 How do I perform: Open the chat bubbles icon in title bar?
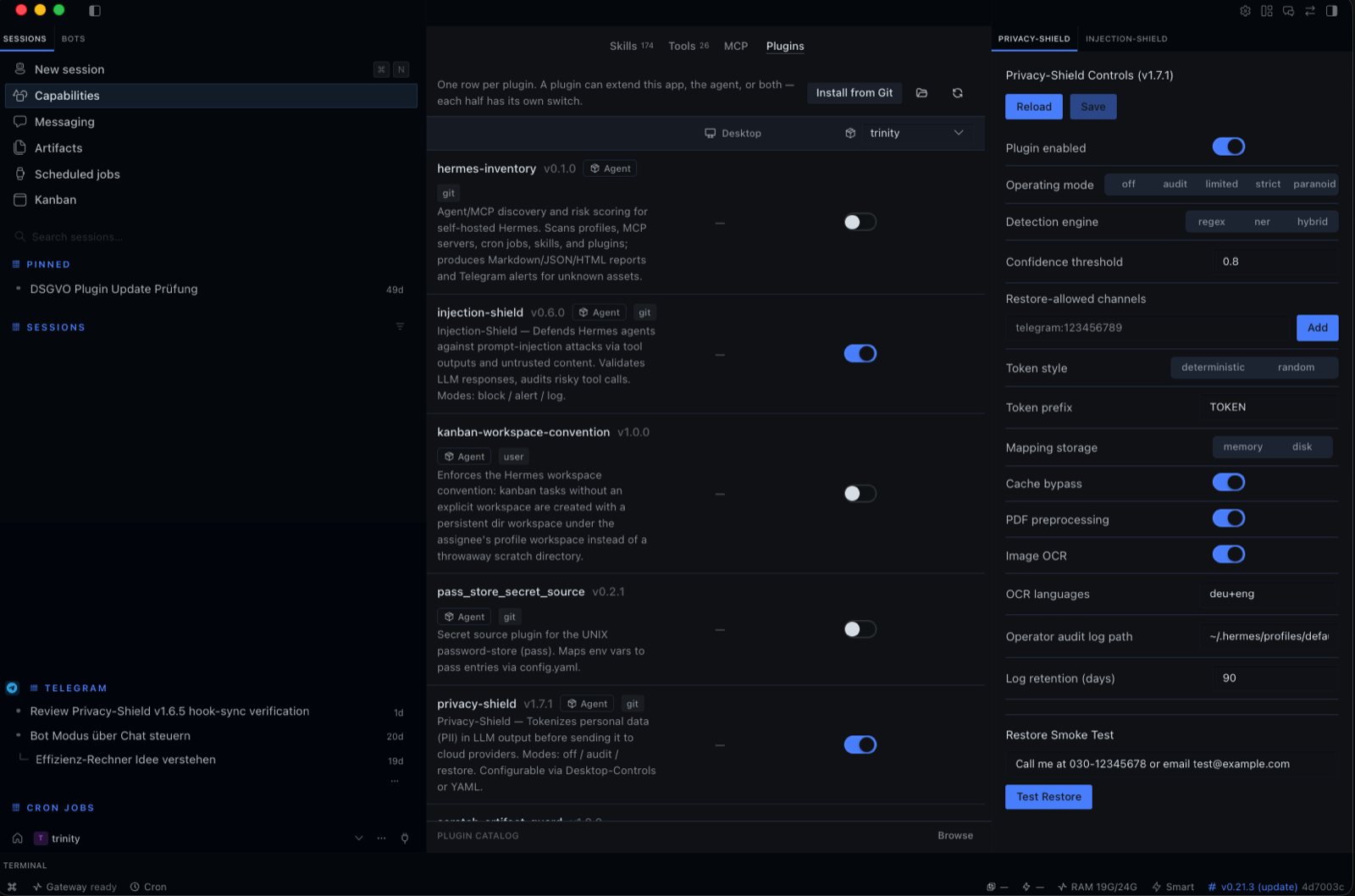click(x=1288, y=11)
